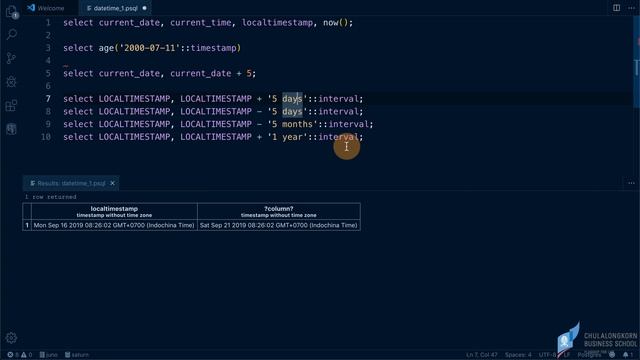Click the saturn database status bar item
Viewport: 640px width, 360px height.
(x=77, y=355)
